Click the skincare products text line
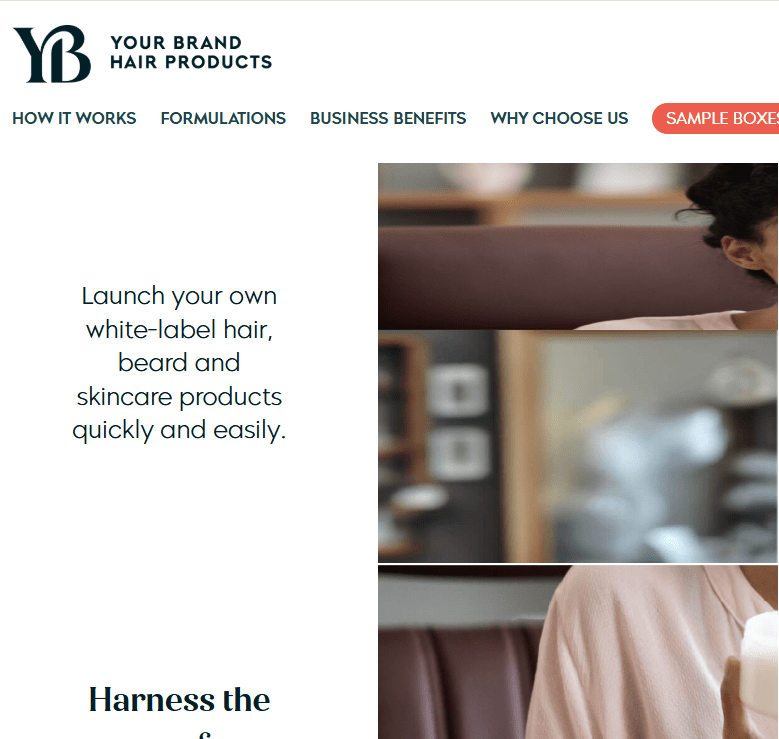 pos(179,397)
